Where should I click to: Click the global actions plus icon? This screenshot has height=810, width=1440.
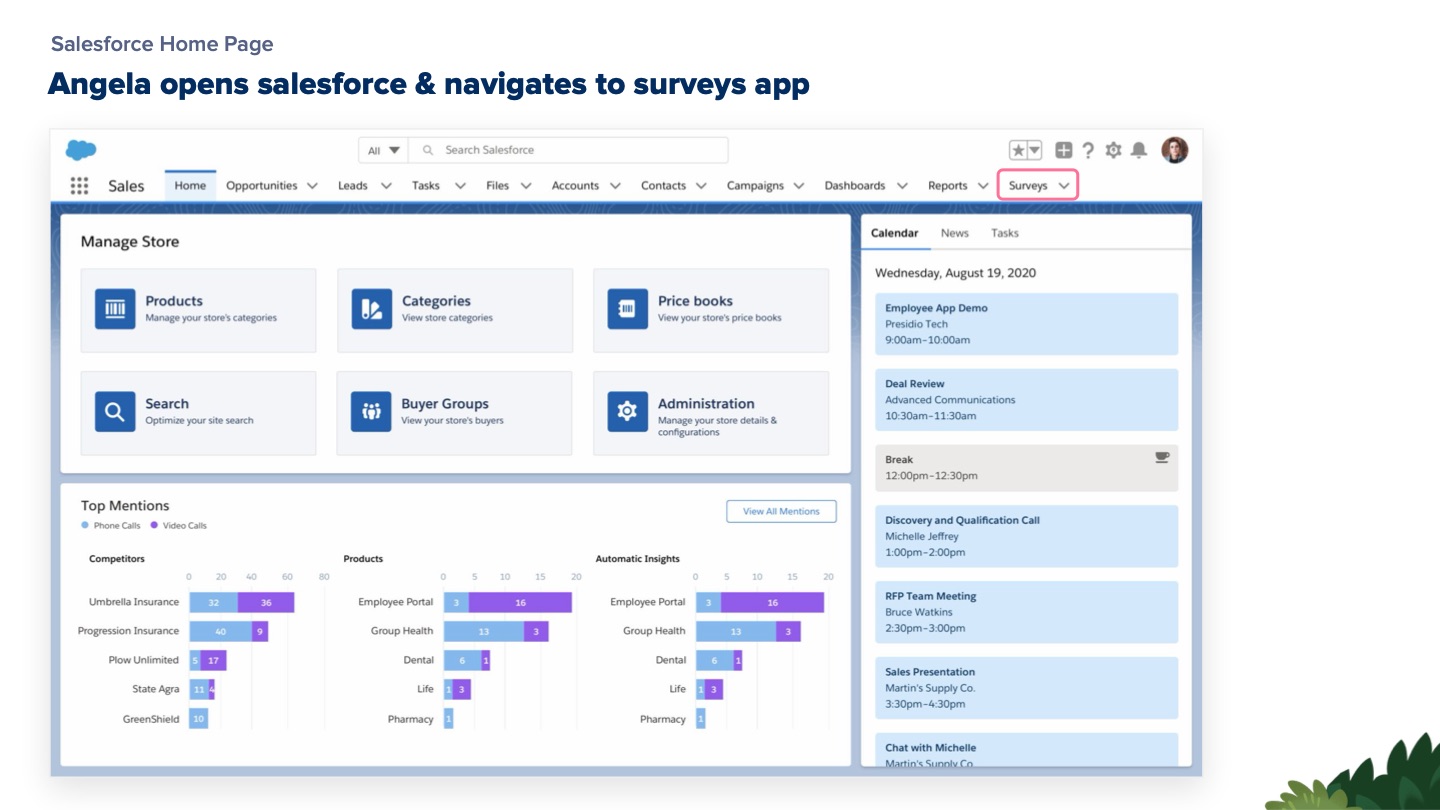tap(1064, 150)
